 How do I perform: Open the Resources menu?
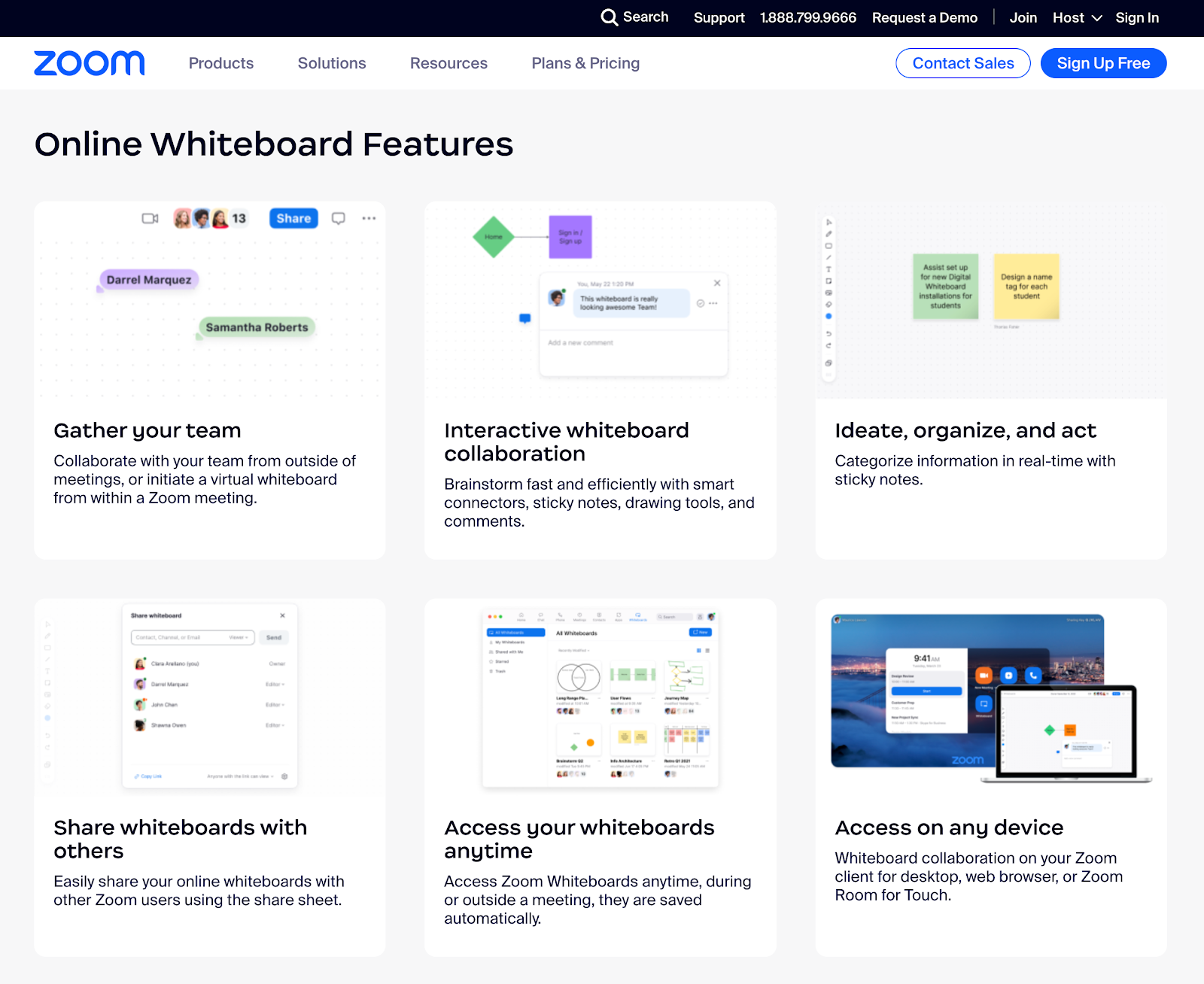pos(448,63)
